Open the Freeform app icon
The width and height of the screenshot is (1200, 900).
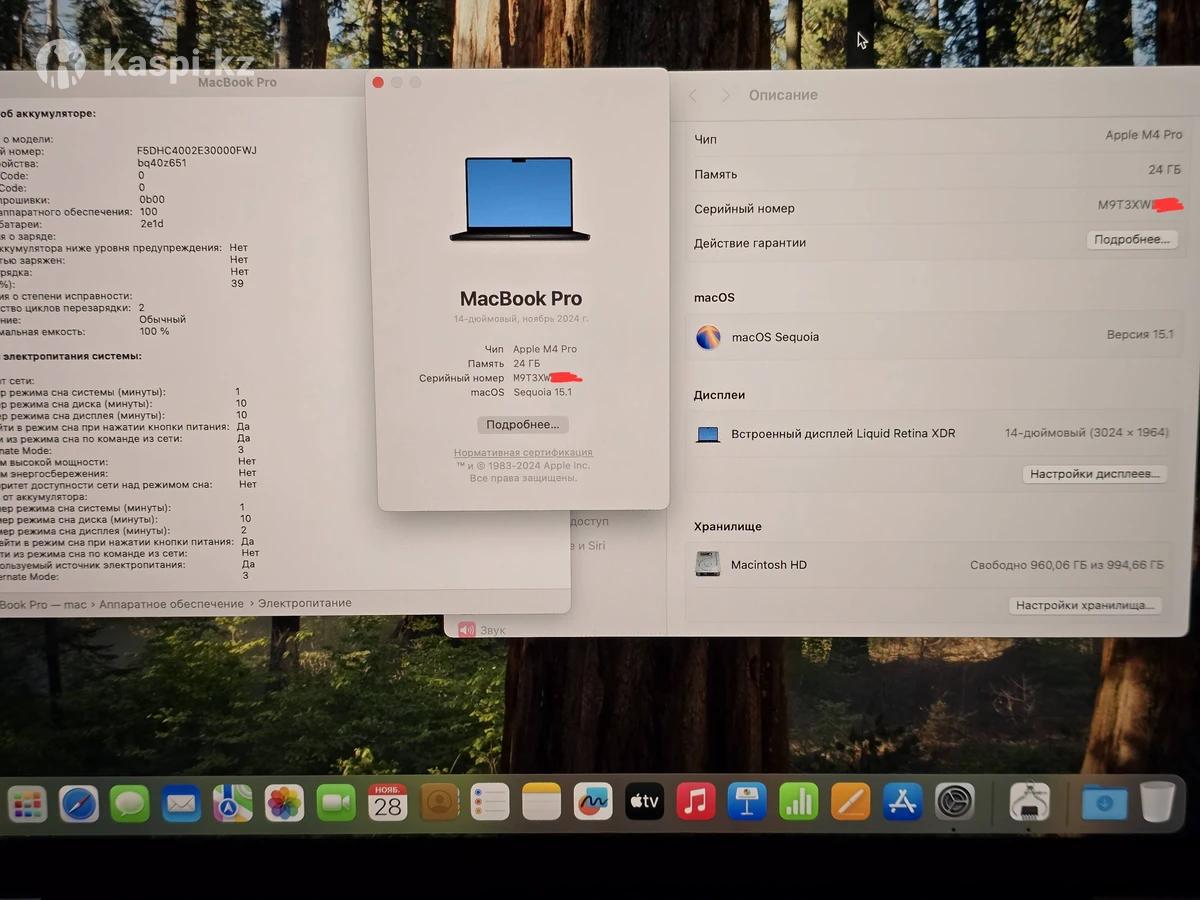click(593, 802)
